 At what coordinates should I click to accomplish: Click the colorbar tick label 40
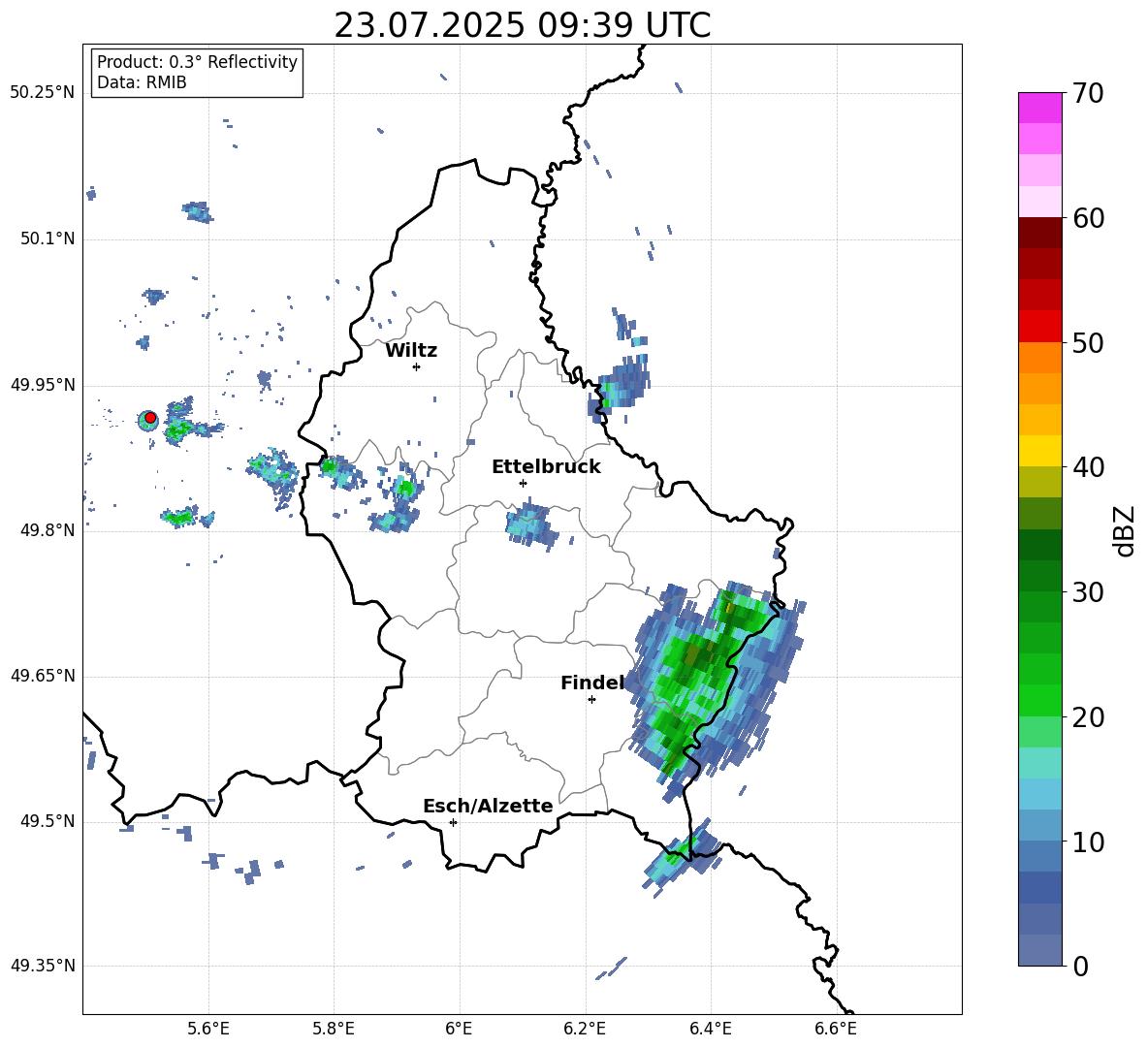[1088, 467]
